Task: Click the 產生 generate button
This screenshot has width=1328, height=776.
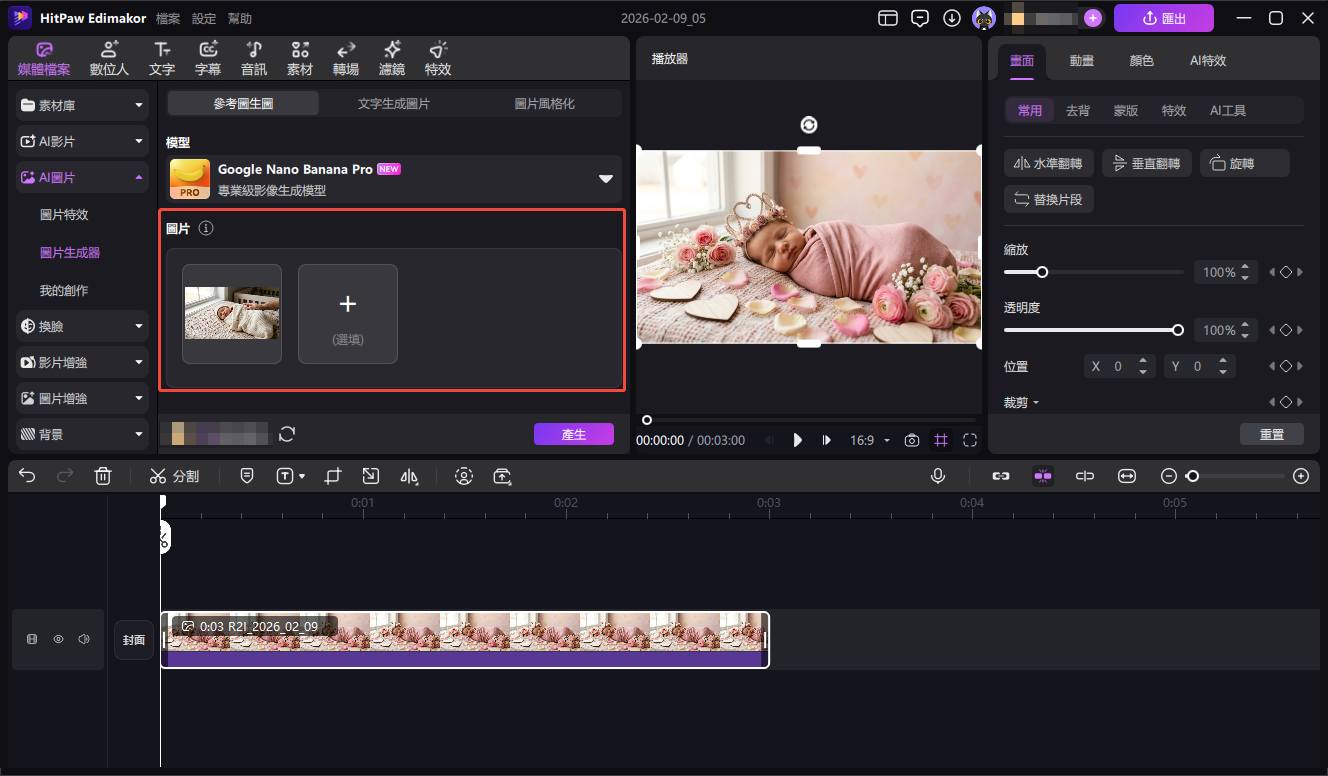Action: (574, 433)
